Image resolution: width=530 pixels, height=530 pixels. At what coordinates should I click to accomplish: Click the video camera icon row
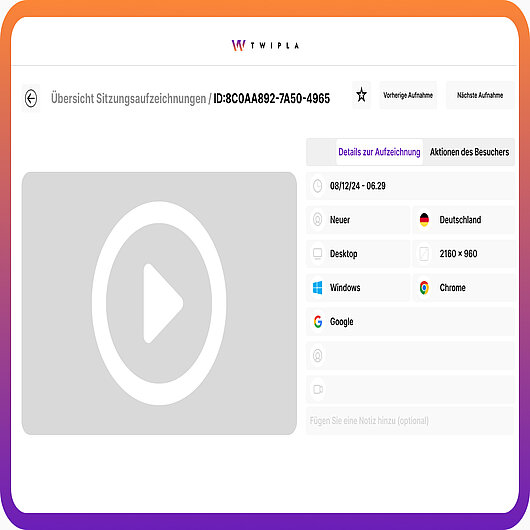[410, 389]
